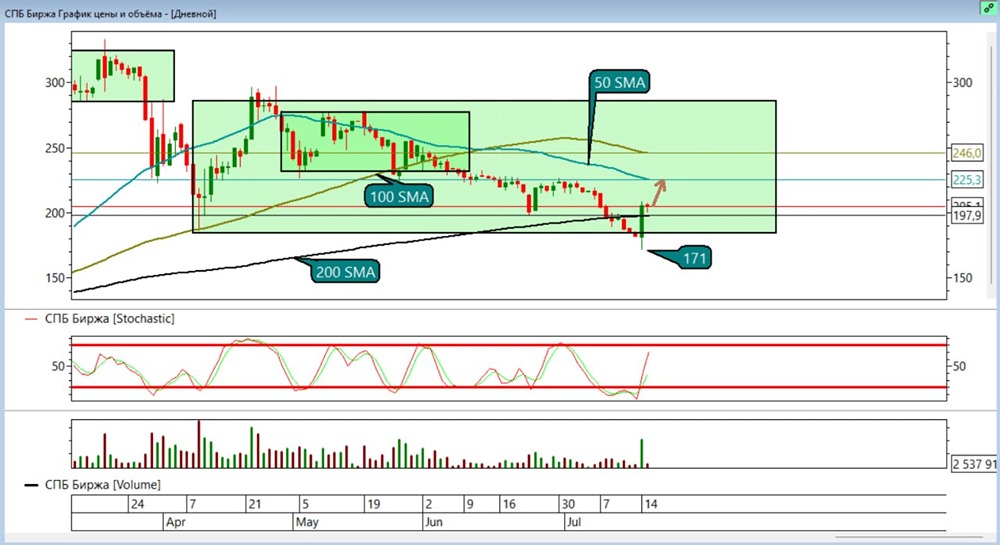The image size is (1000, 545).
Task: Click the left price axis label '250'
Action: (54, 148)
